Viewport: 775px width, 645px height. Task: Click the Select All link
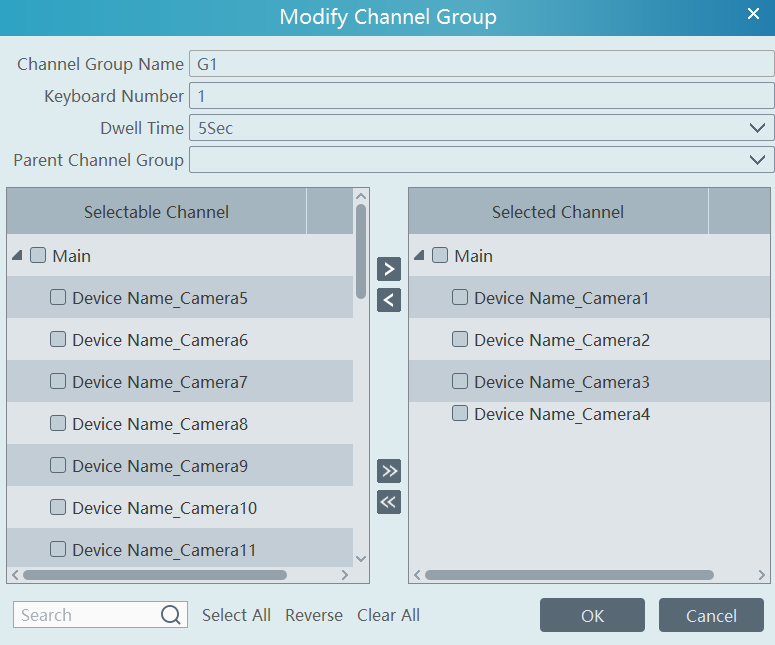click(x=236, y=615)
